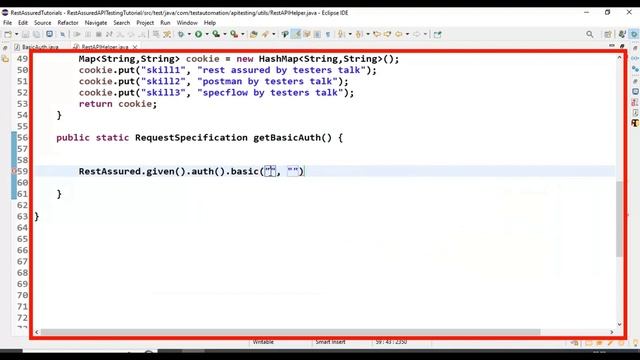The image size is (640, 360).
Task: Expand the Debug launch dropdown arrow
Action: (189, 34)
